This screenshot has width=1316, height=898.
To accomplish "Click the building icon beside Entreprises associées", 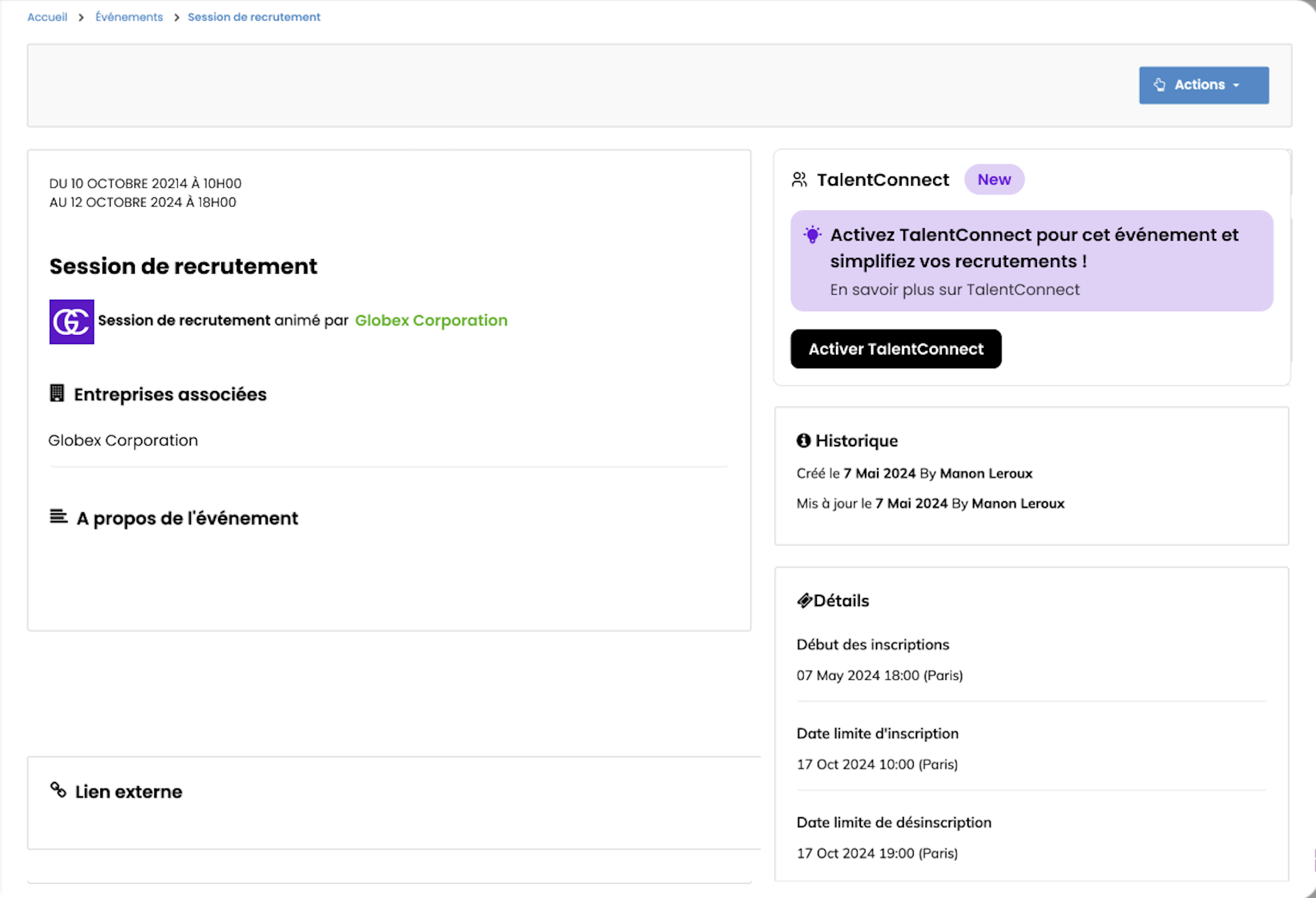I will click(x=57, y=393).
